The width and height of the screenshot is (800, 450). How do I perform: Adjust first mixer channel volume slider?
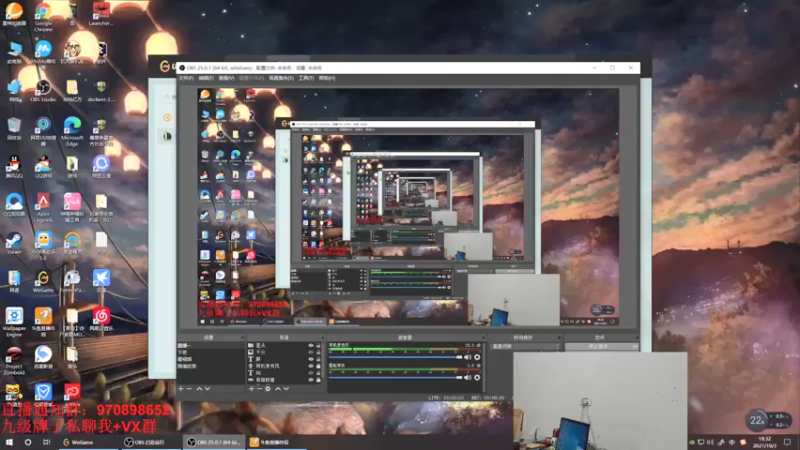coord(395,357)
